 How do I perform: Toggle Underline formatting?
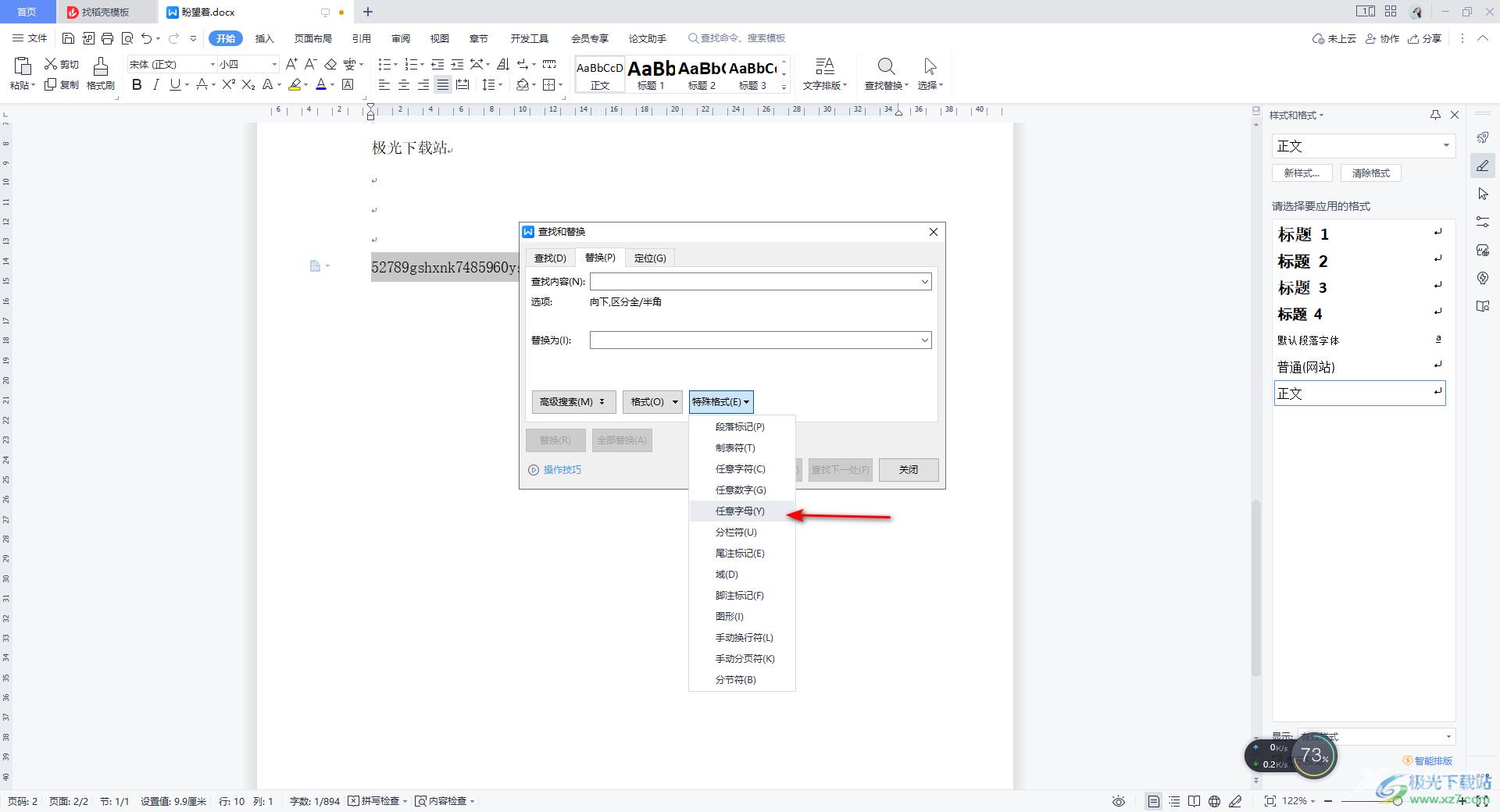(x=175, y=84)
